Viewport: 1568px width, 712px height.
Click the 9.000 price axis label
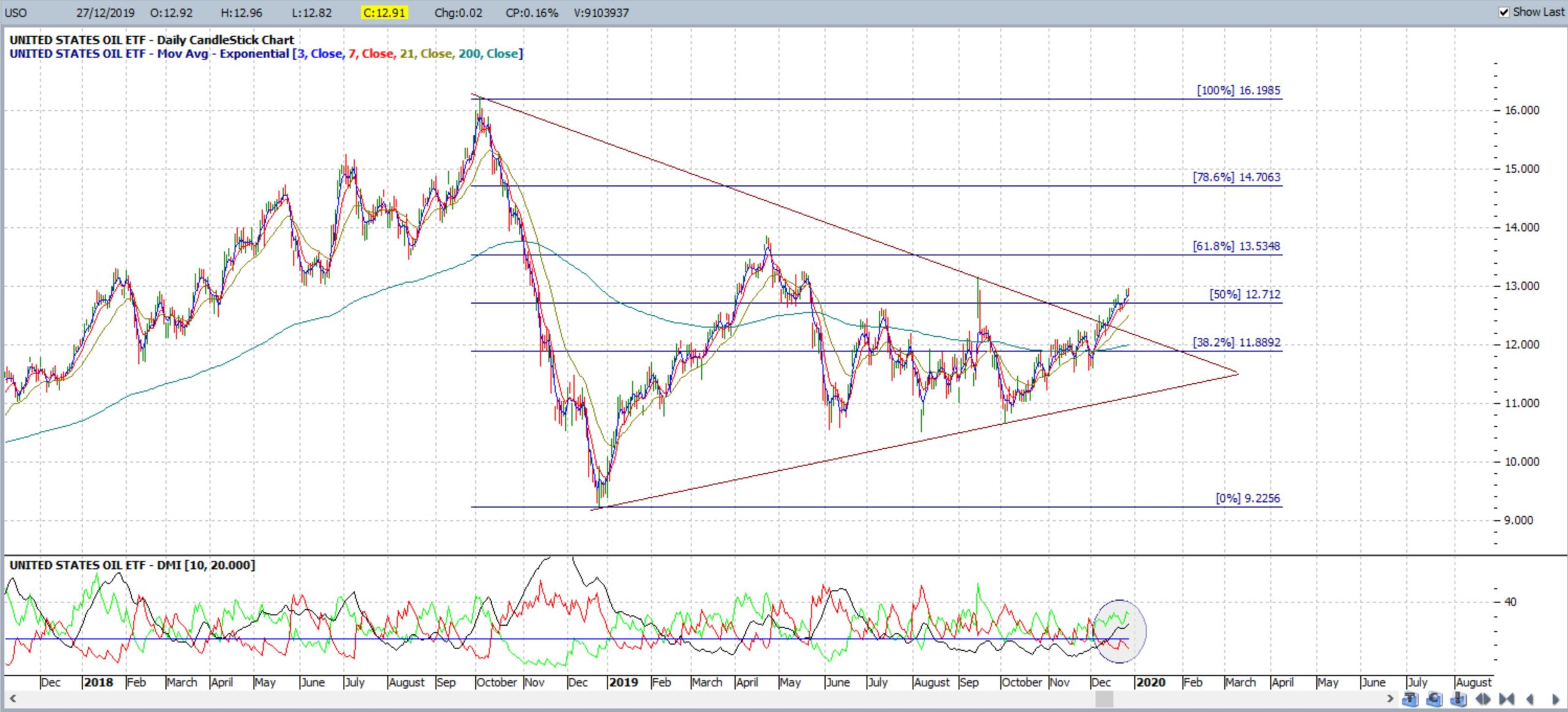point(1519,520)
